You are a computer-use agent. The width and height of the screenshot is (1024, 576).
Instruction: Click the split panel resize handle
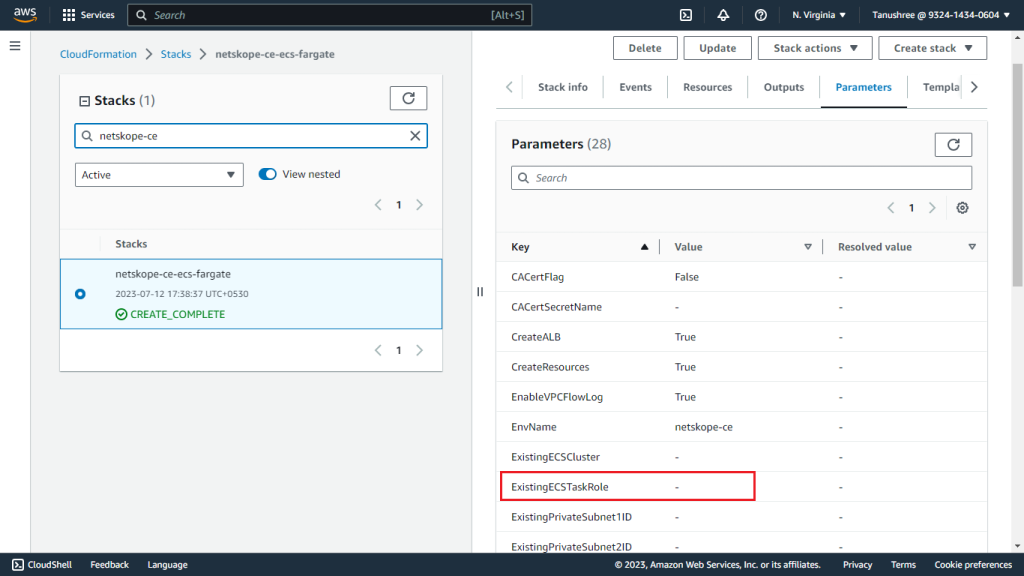point(480,292)
